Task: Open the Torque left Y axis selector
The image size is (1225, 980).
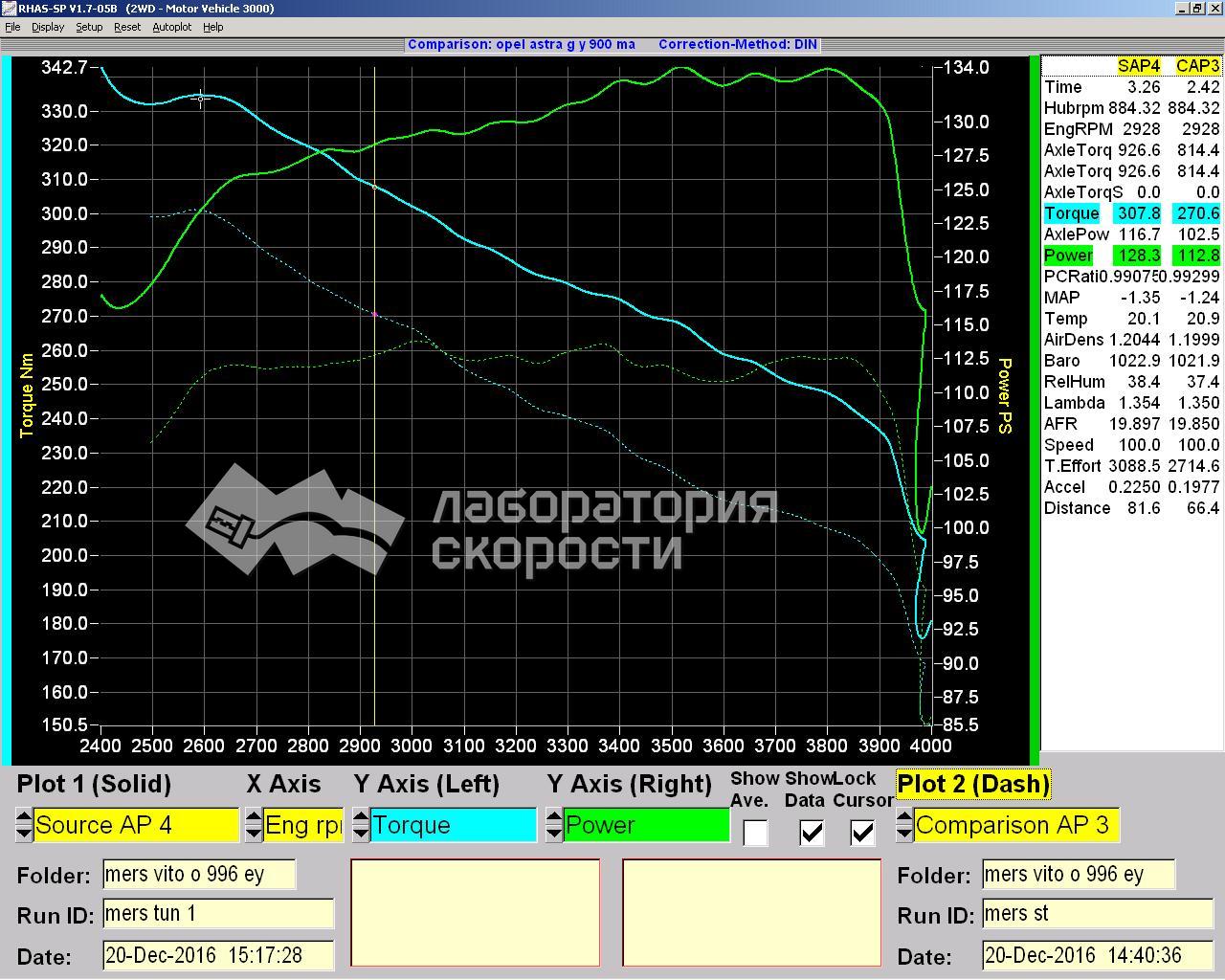Action: pyautogui.click(x=453, y=825)
